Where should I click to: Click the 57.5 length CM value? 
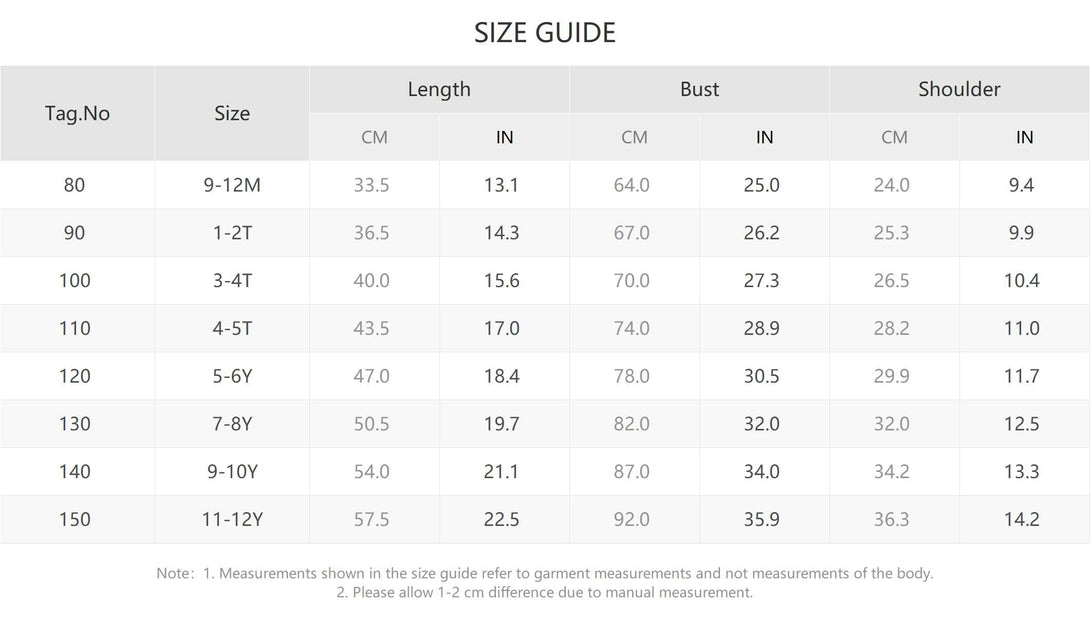372,520
